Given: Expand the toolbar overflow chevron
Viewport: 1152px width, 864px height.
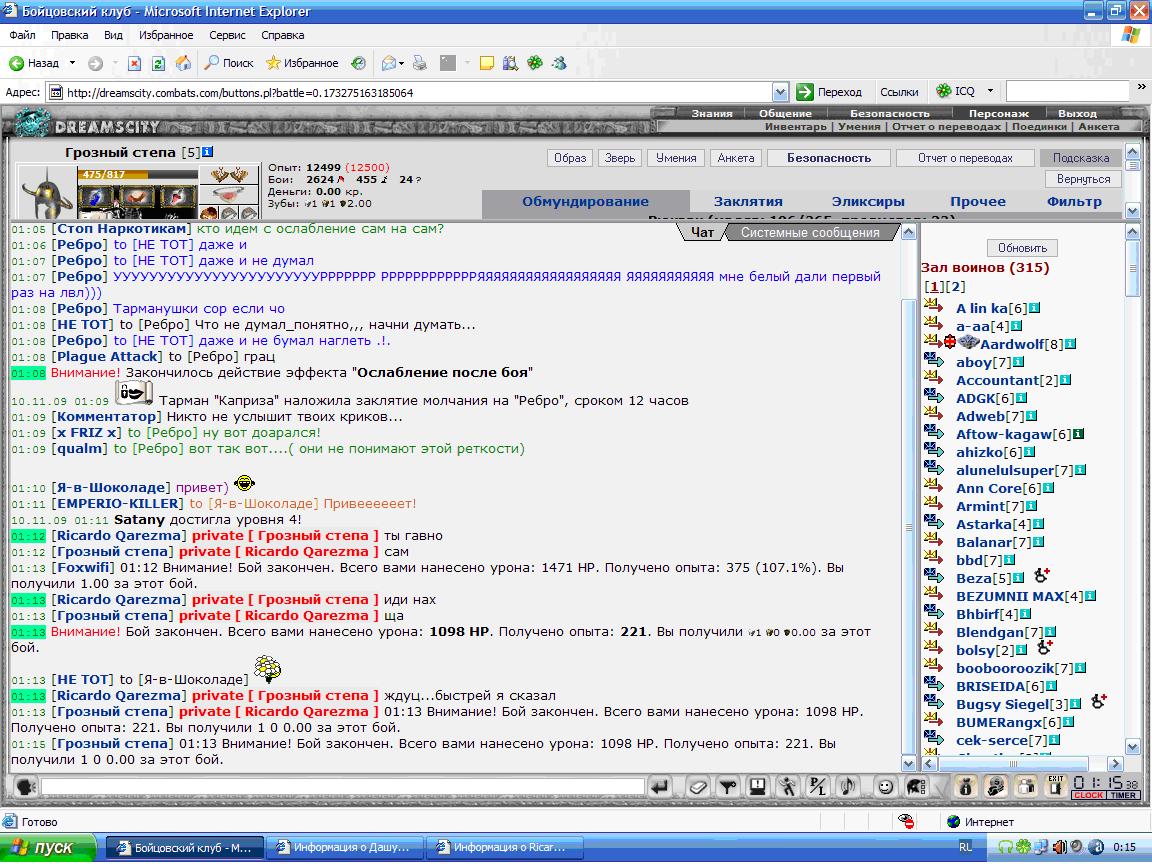Looking at the screenshot, I should click(1141, 87).
